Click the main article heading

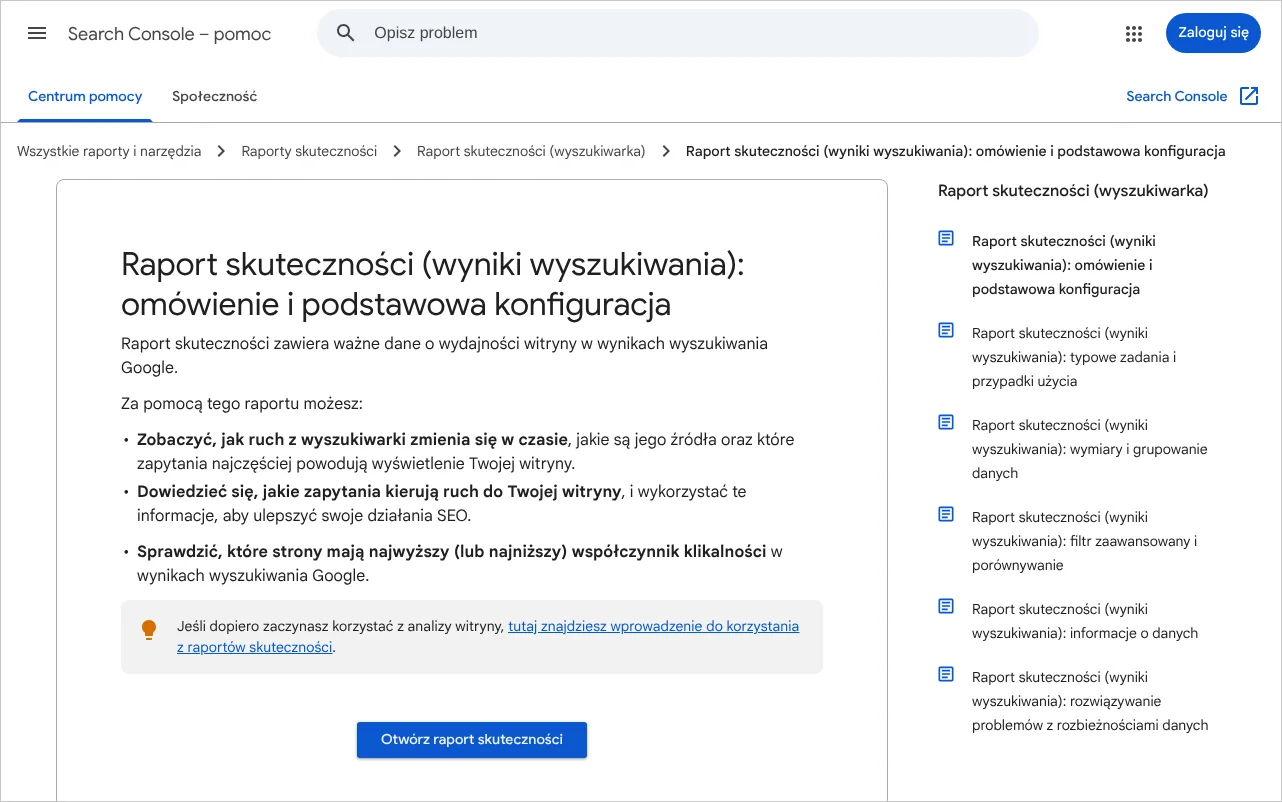click(433, 283)
